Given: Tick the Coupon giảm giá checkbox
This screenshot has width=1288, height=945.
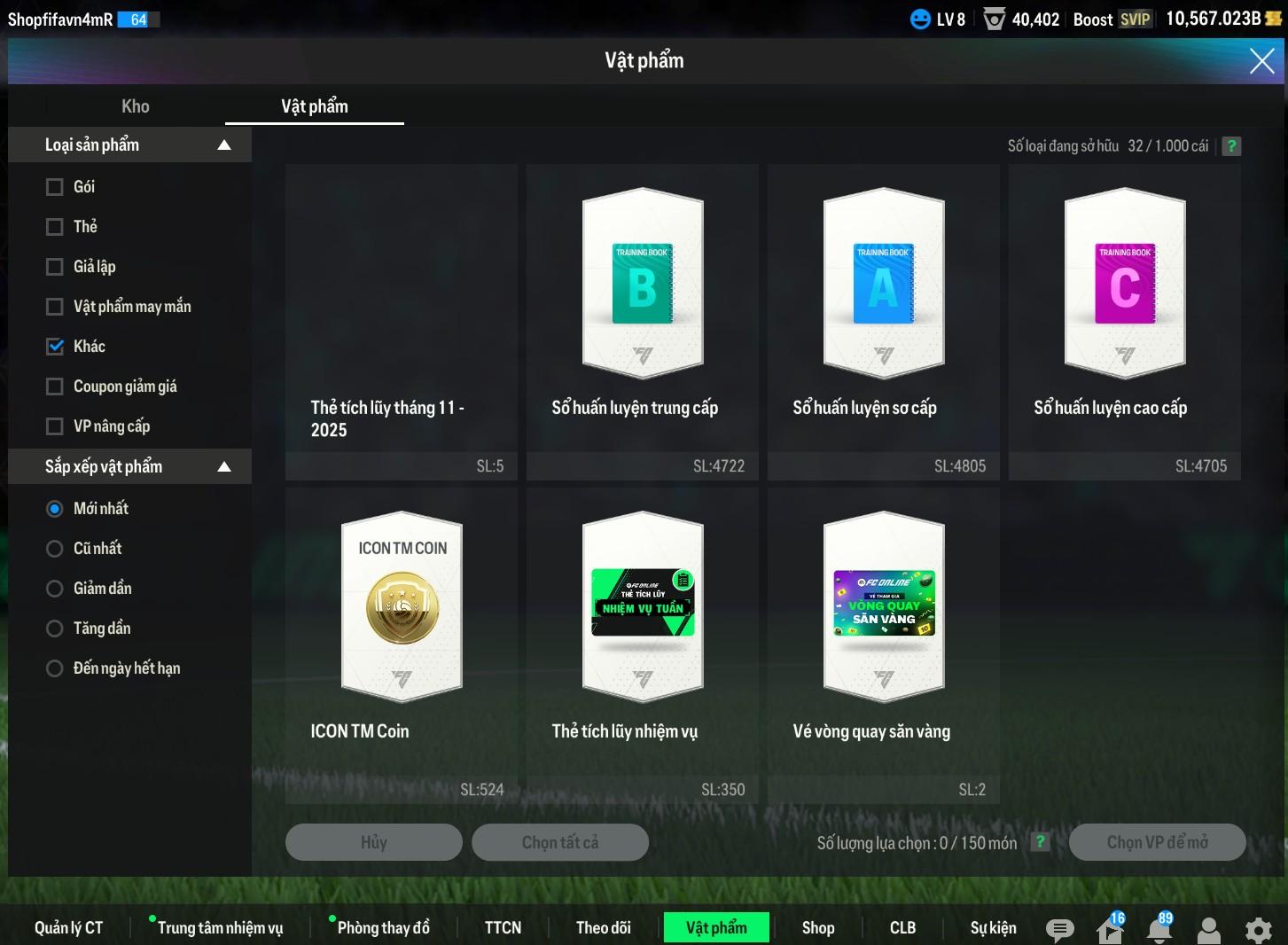Looking at the screenshot, I should click(55, 387).
